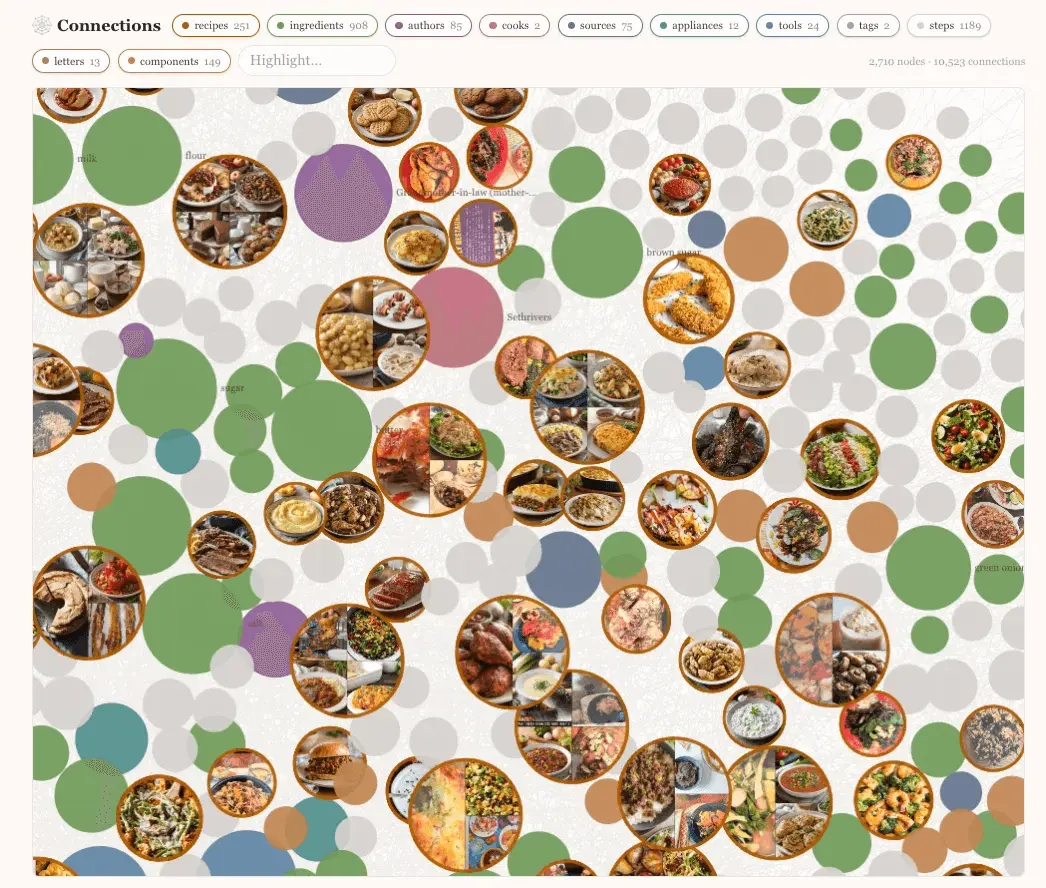Open the mashed potatoes recipe node
The image size is (1046, 888).
click(x=294, y=514)
